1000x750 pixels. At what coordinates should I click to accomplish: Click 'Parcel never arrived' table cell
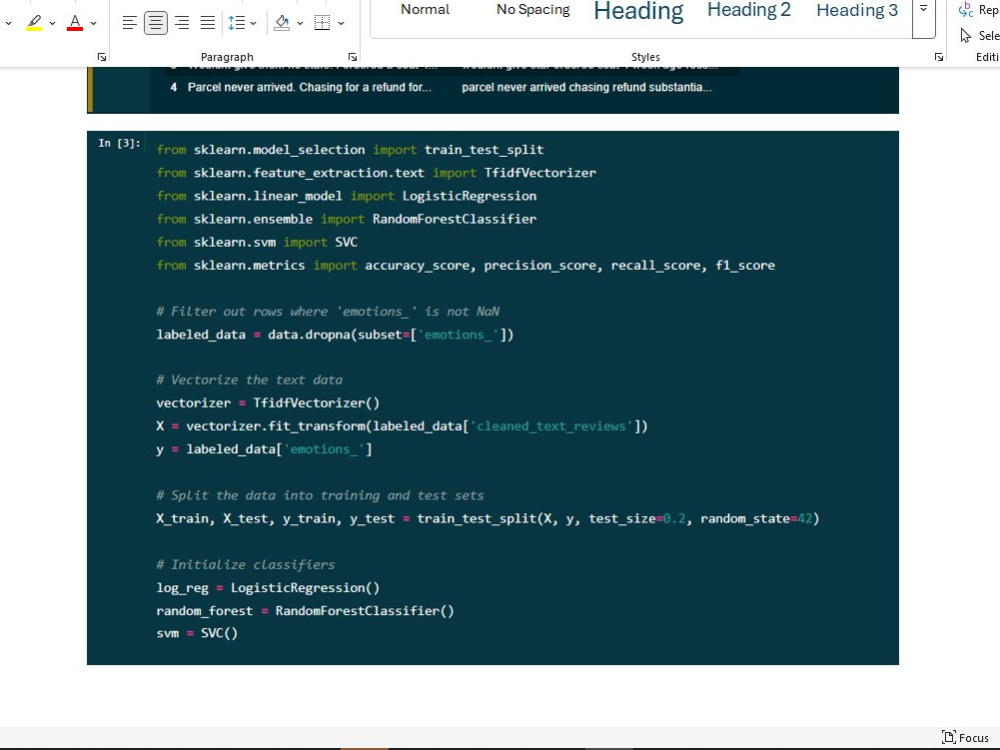click(x=309, y=87)
